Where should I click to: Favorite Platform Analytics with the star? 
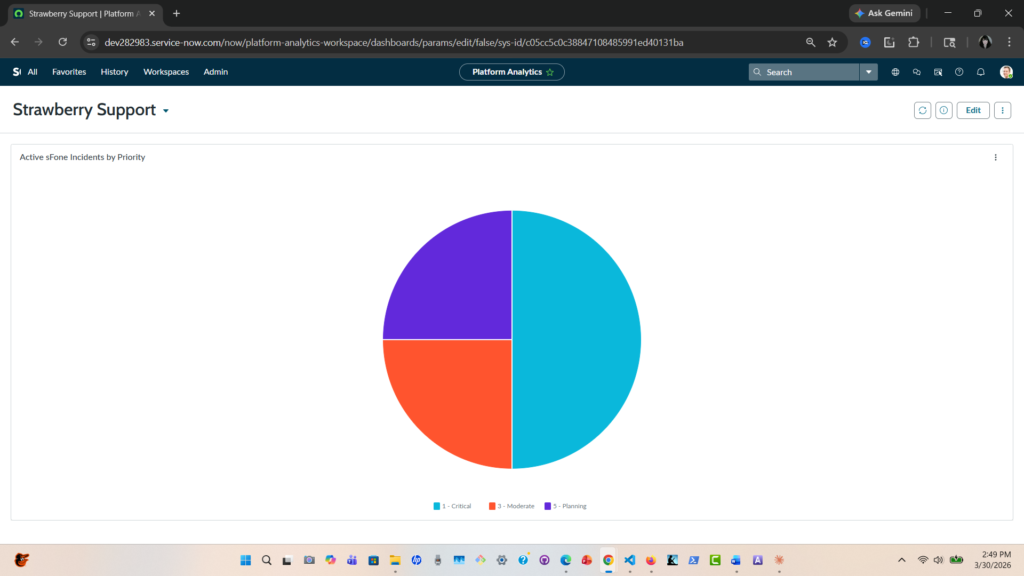550,72
